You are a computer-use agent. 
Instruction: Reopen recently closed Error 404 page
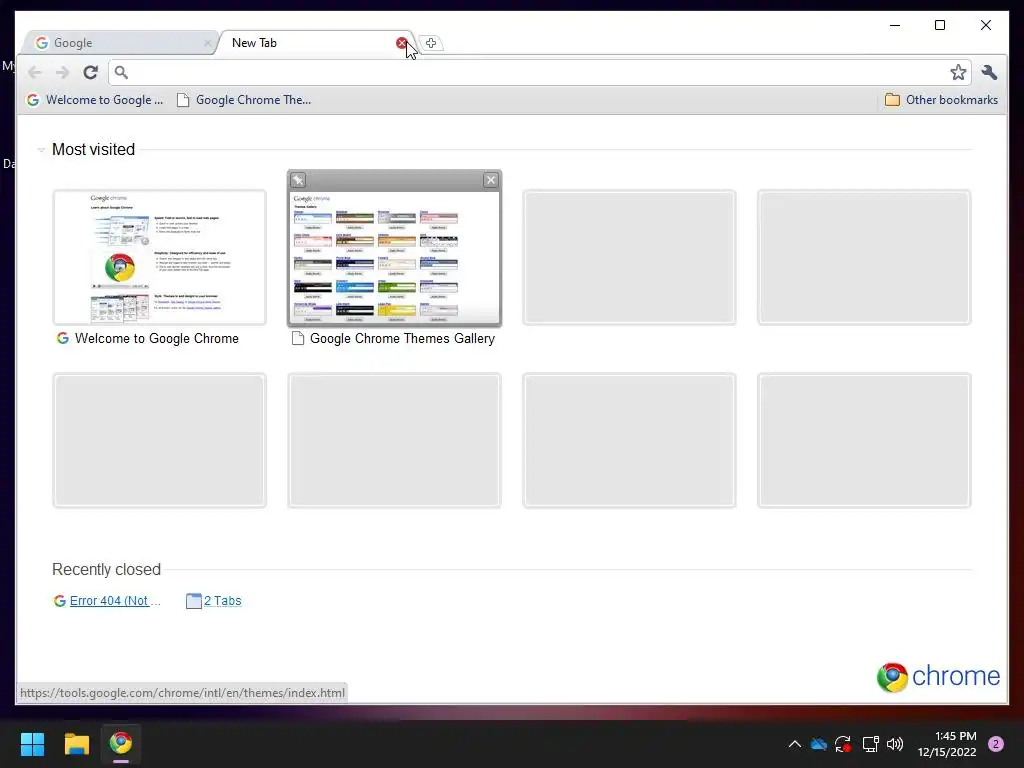point(107,601)
